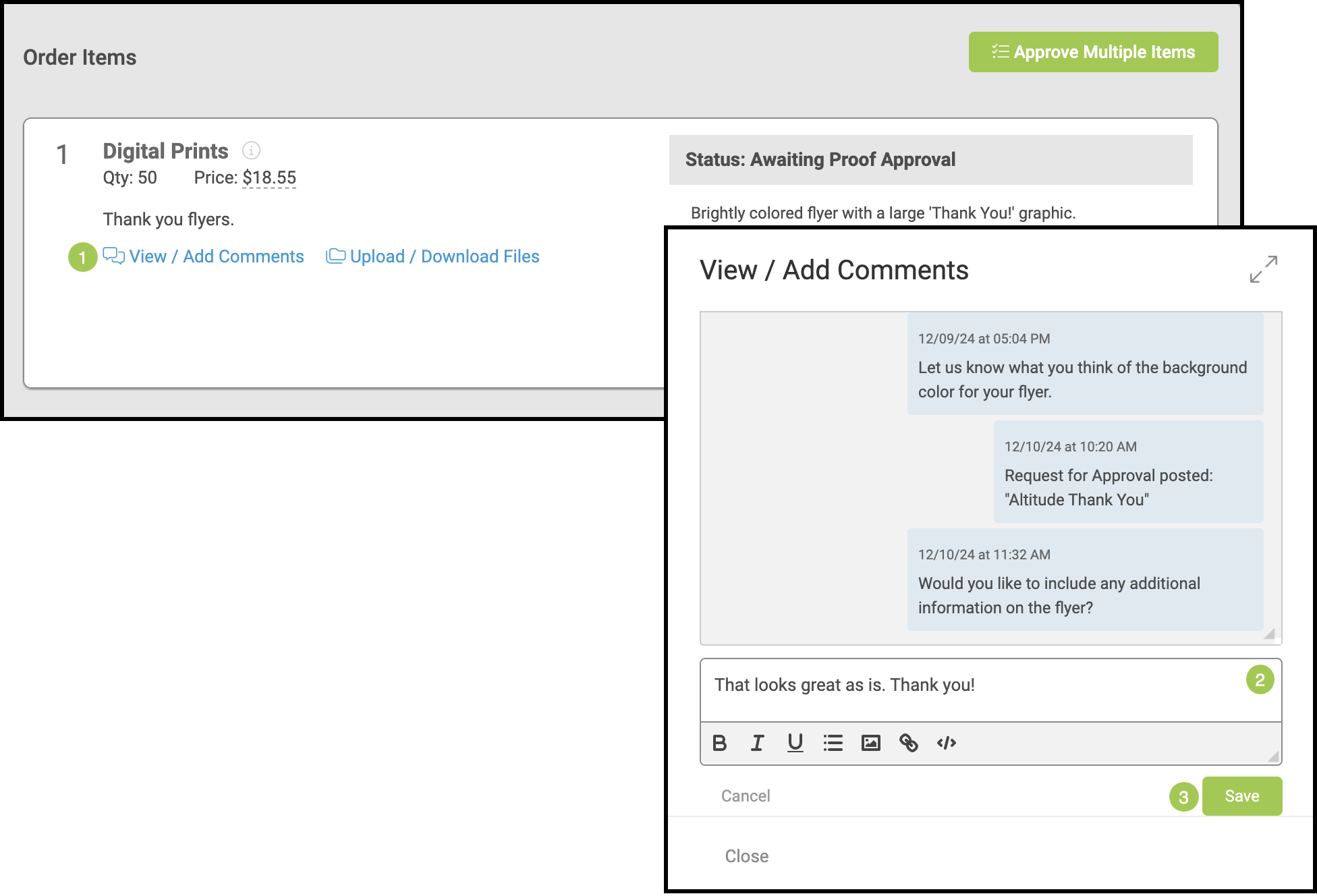Click the comment history resize handle
Screen dimensions: 1317x896
point(1269,633)
